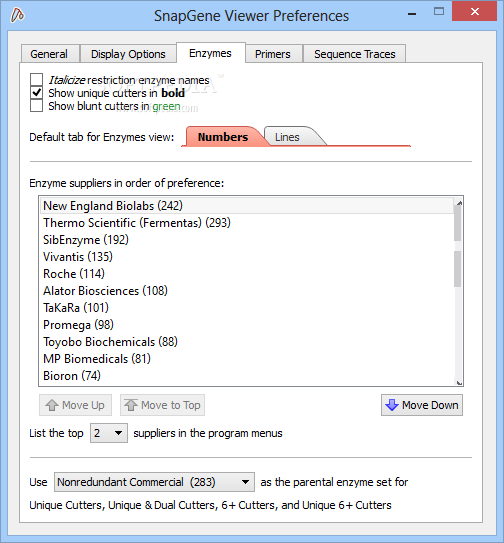This screenshot has width=504, height=543.
Task: Open the Nonredundant Commercial enzyme set dropdown
Action: click(x=154, y=482)
